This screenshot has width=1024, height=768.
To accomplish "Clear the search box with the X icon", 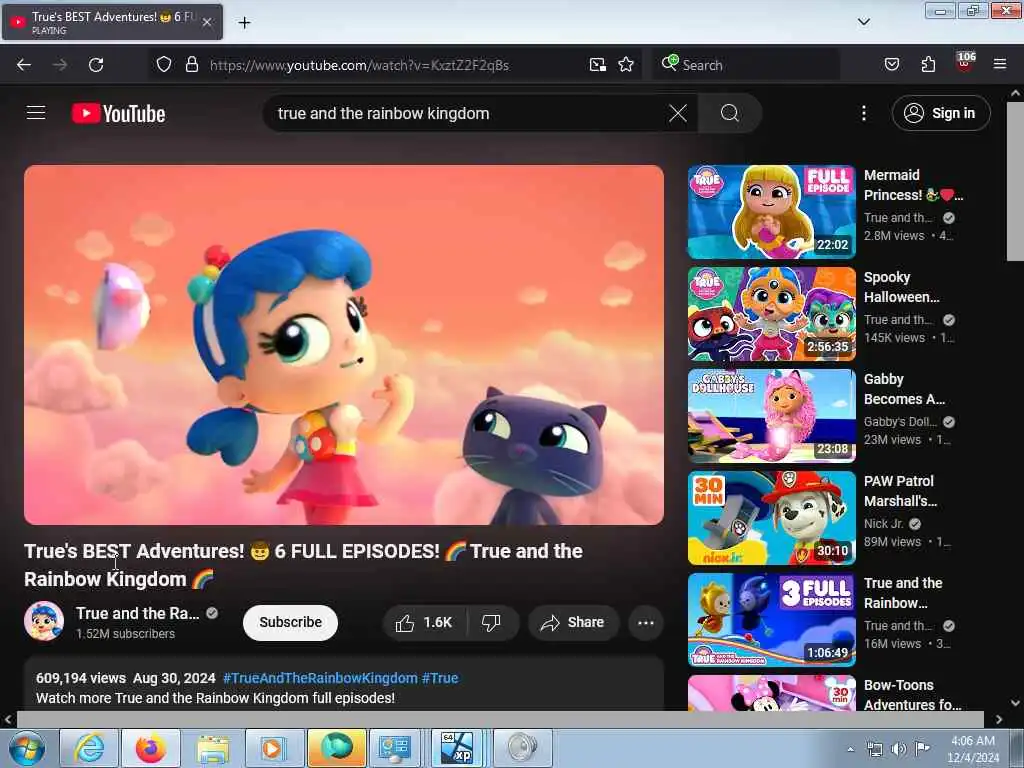I will [678, 114].
